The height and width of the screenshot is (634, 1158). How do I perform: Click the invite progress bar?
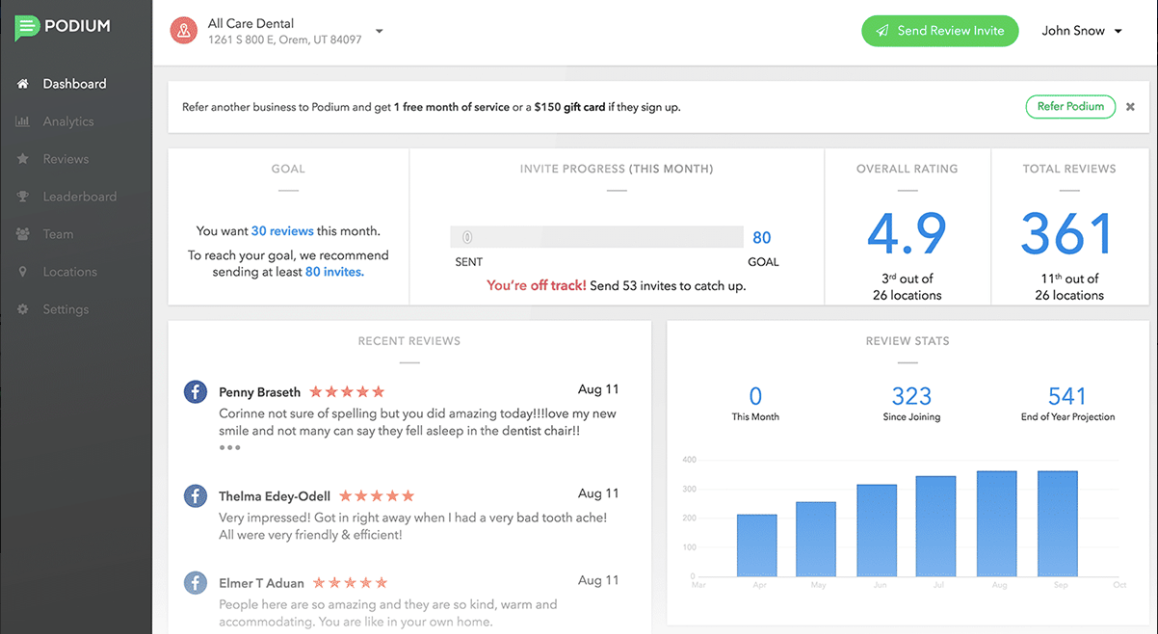click(597, 237)
